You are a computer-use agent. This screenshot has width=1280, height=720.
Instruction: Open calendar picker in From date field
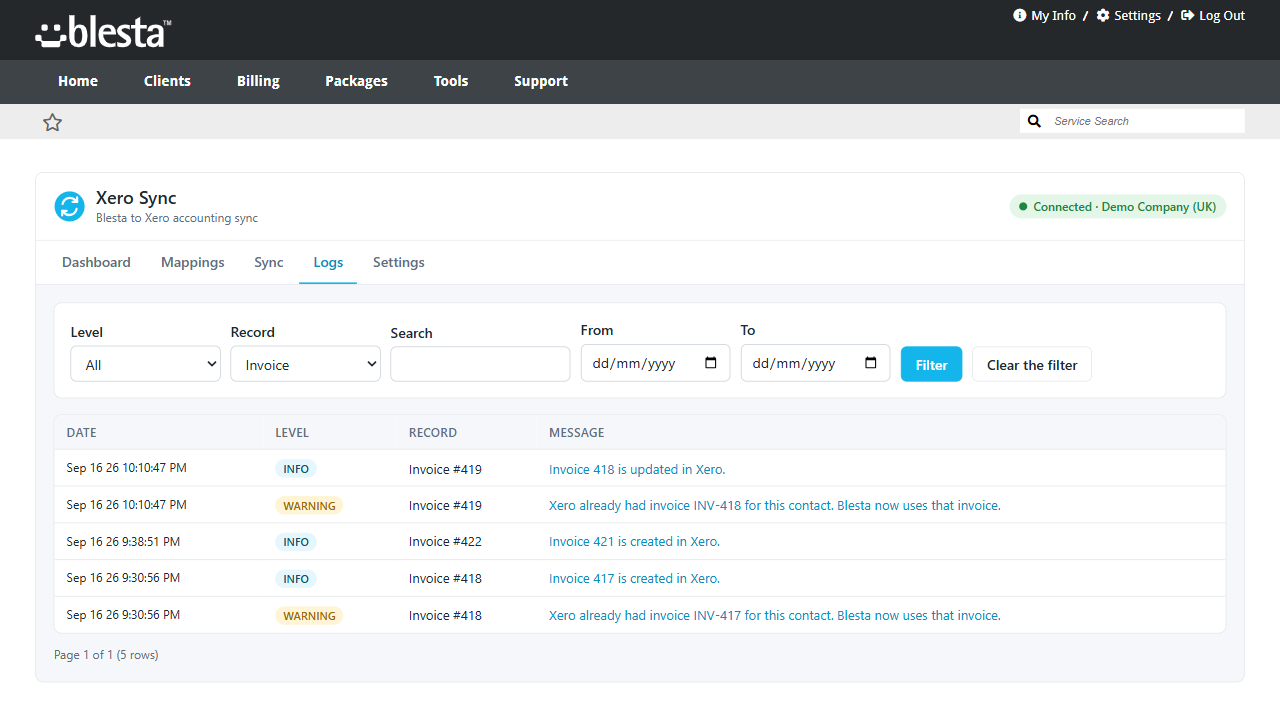[711, 363]
